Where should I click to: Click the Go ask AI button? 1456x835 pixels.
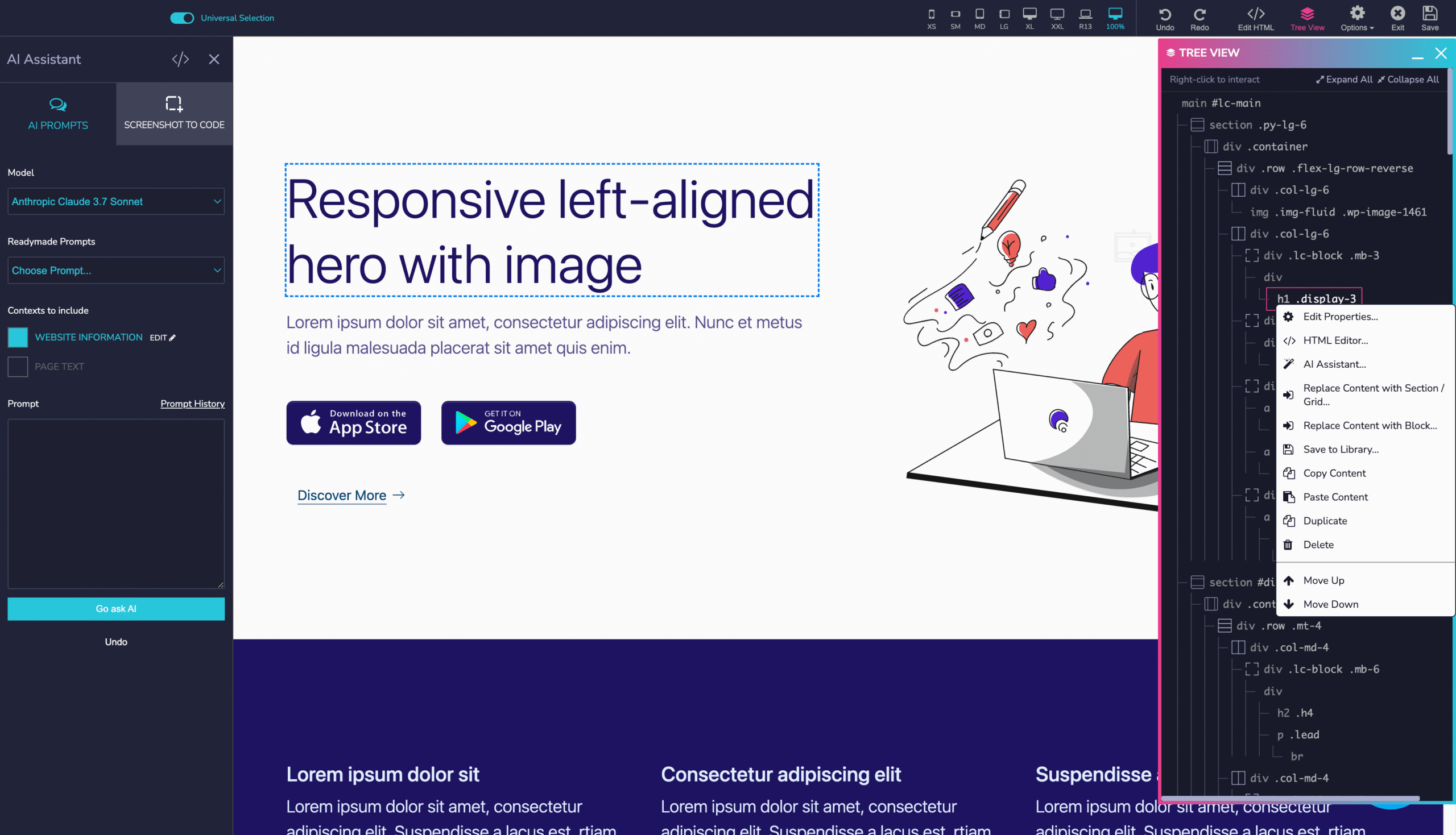tap(116, 608)
